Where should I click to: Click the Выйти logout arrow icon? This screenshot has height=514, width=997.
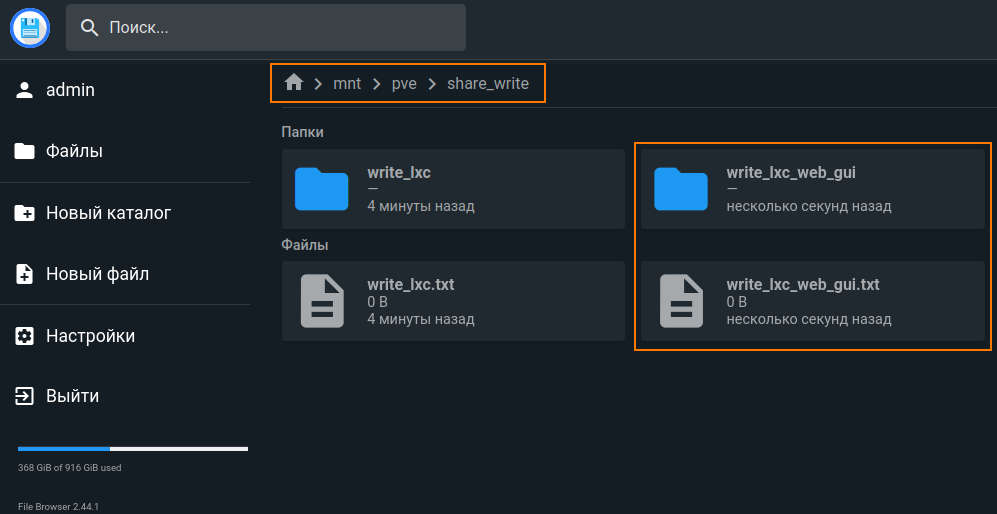(25, 396)
